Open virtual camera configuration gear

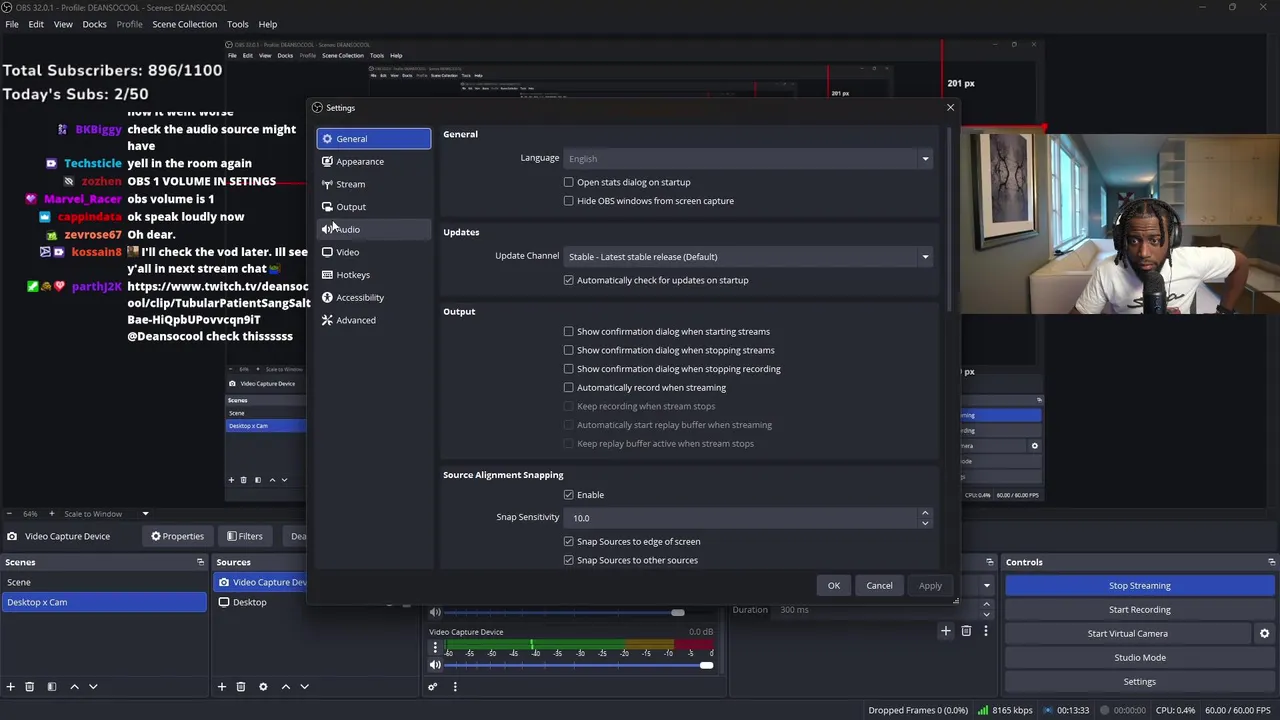click(1264, 634)
